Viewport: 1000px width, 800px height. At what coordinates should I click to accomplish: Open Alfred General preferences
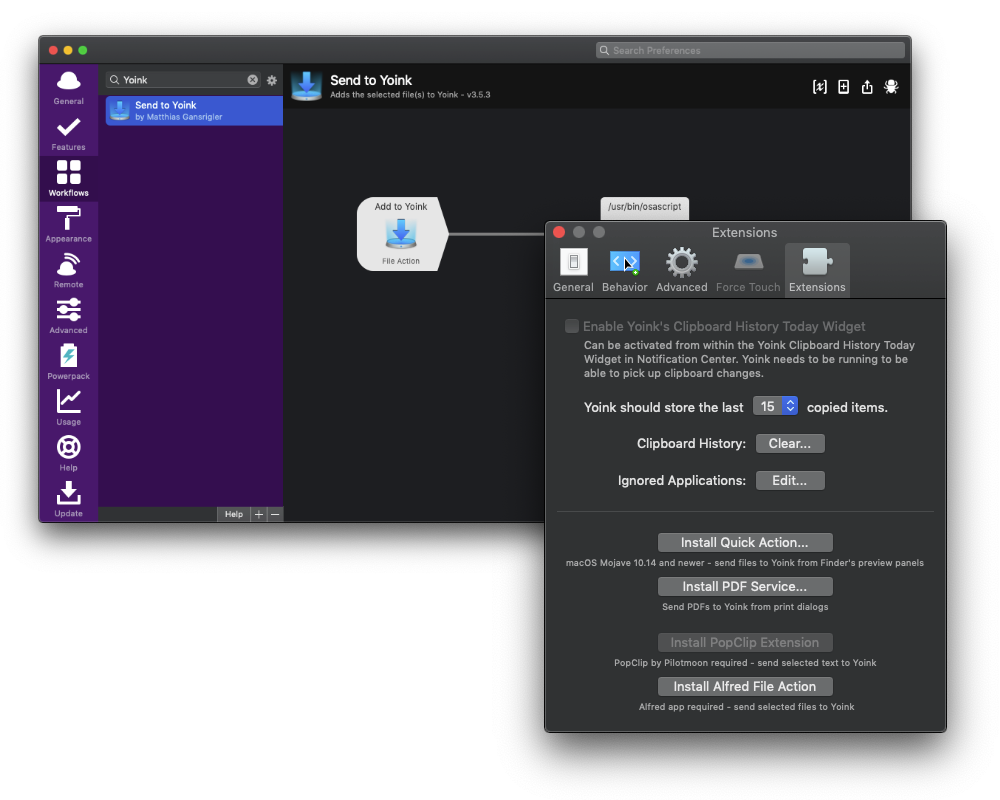(x=68, y=87)
